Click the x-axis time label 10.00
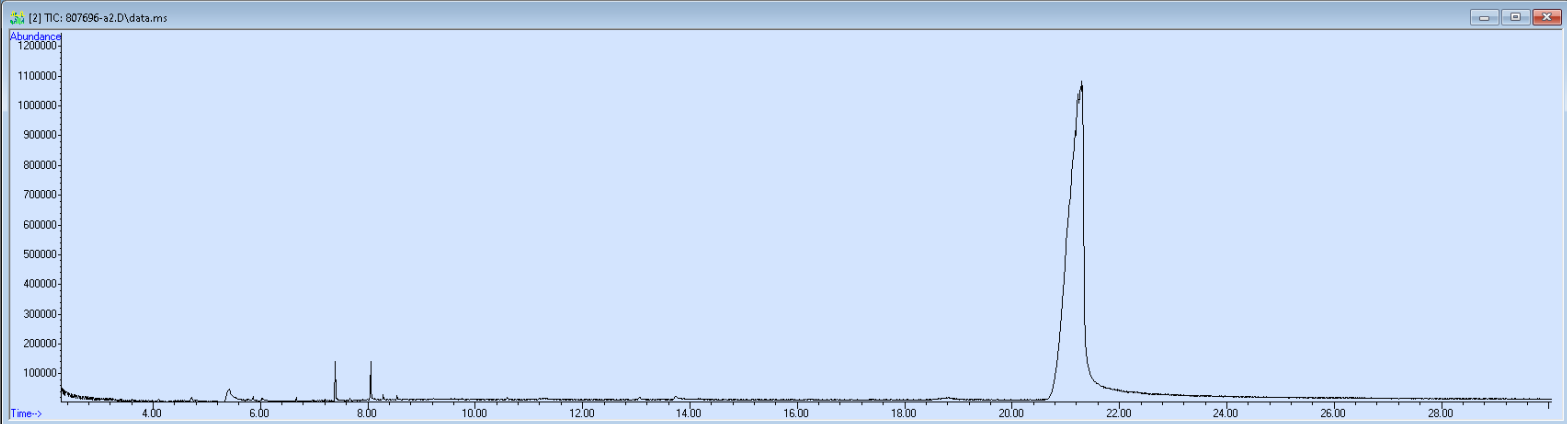 [x=474, y=413]
